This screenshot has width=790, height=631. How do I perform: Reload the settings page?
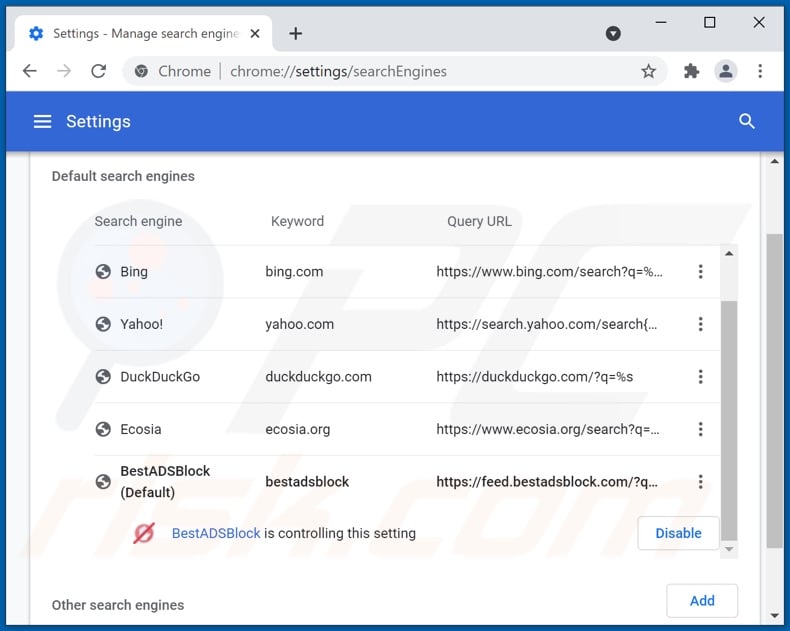99,71
